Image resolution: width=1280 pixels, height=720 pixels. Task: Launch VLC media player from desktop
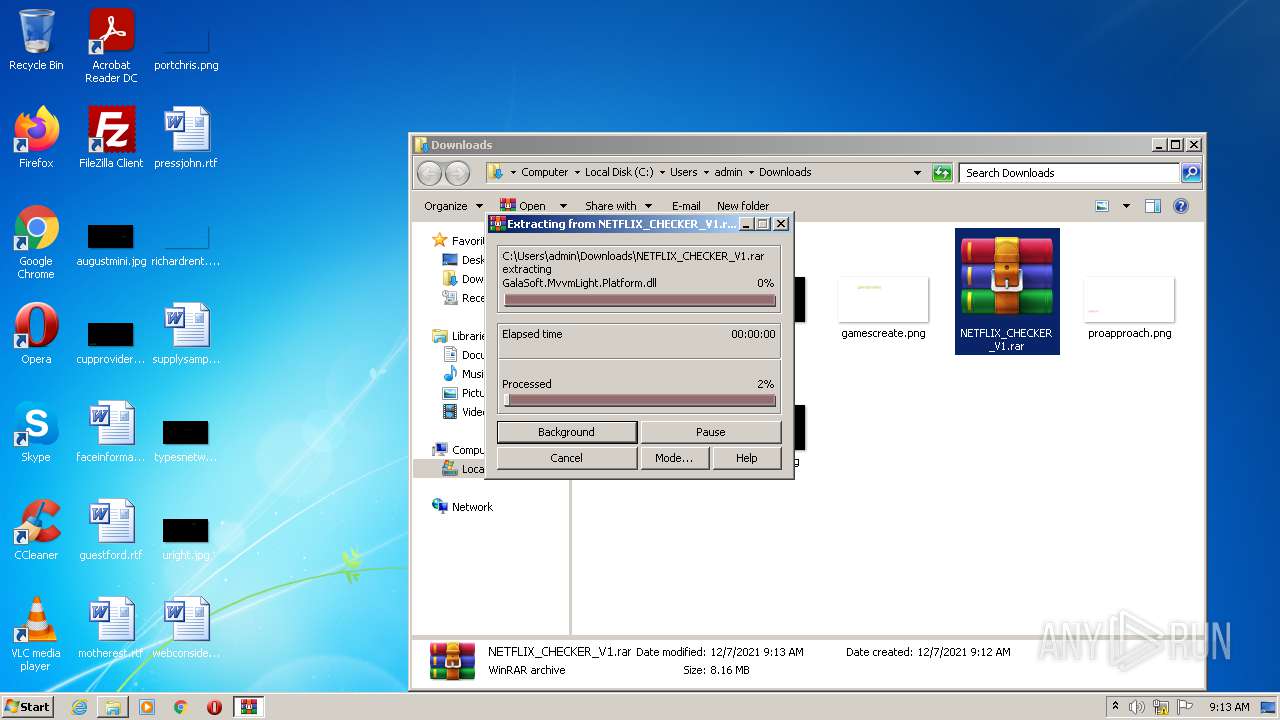tap(36, 634)
